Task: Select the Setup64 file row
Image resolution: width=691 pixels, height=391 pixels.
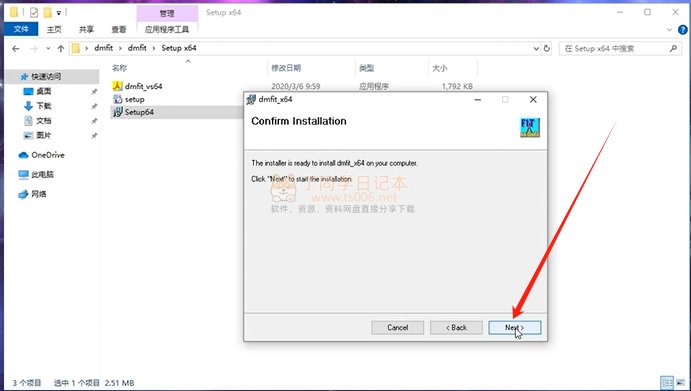Action: pyautogui.click(x=176, y=112)
